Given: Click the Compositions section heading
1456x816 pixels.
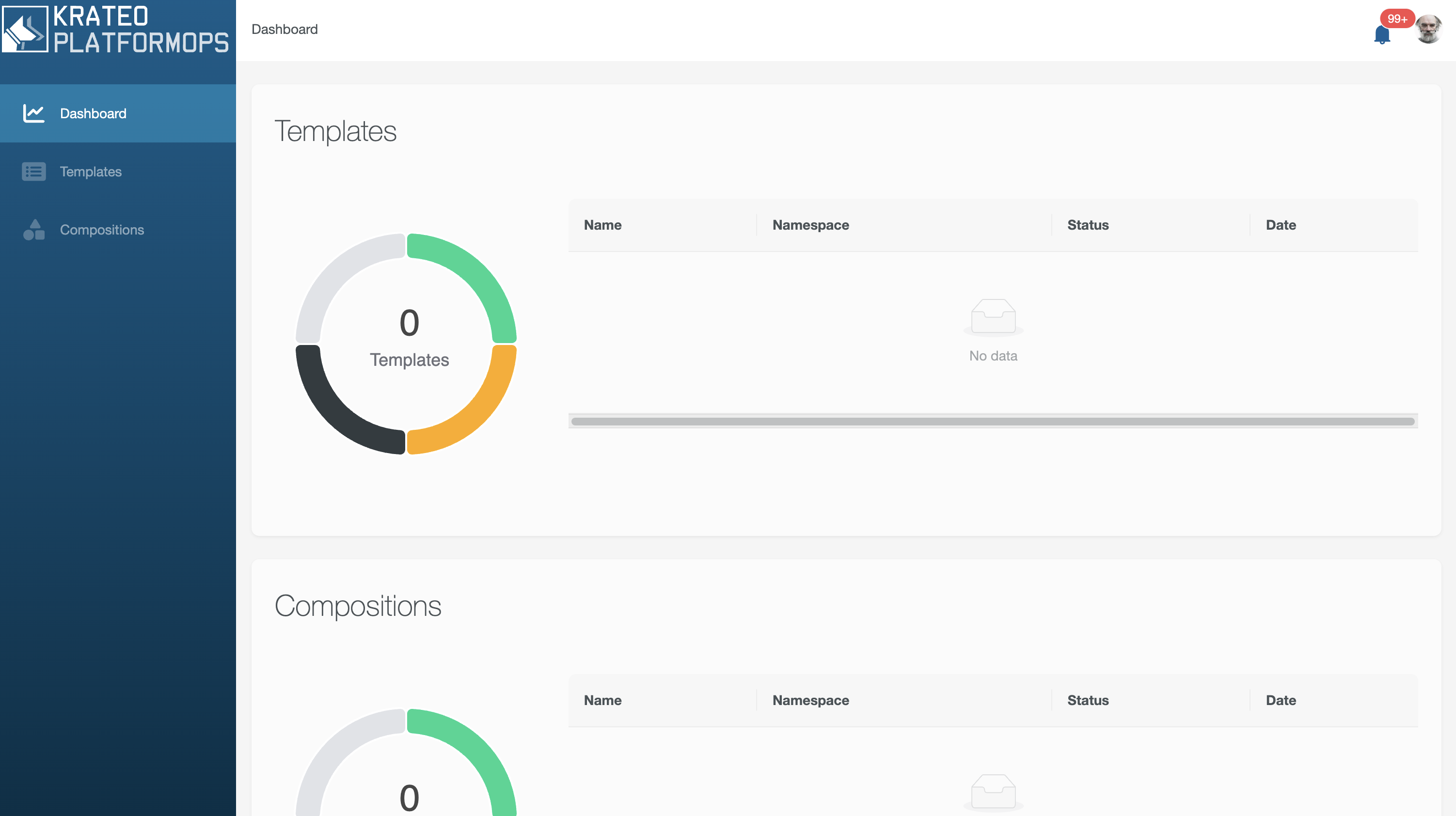Looking at the screenshot, I should click(358, 606).
